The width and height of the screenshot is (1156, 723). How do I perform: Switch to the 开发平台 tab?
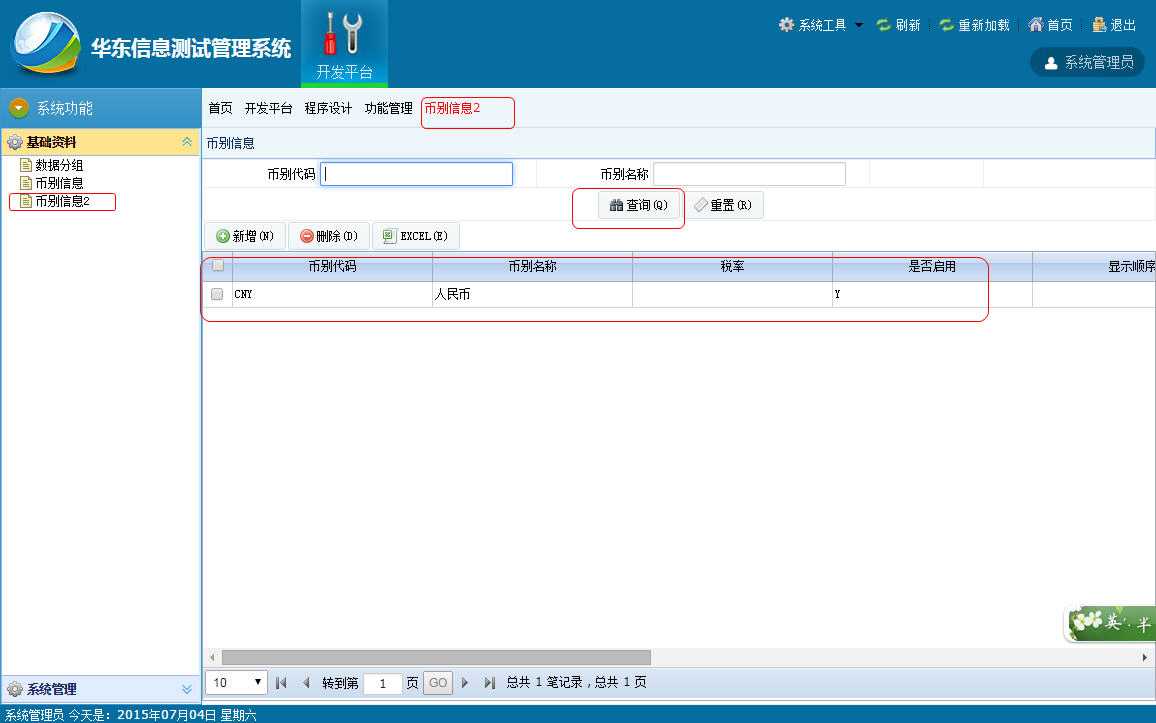point(268,108)
